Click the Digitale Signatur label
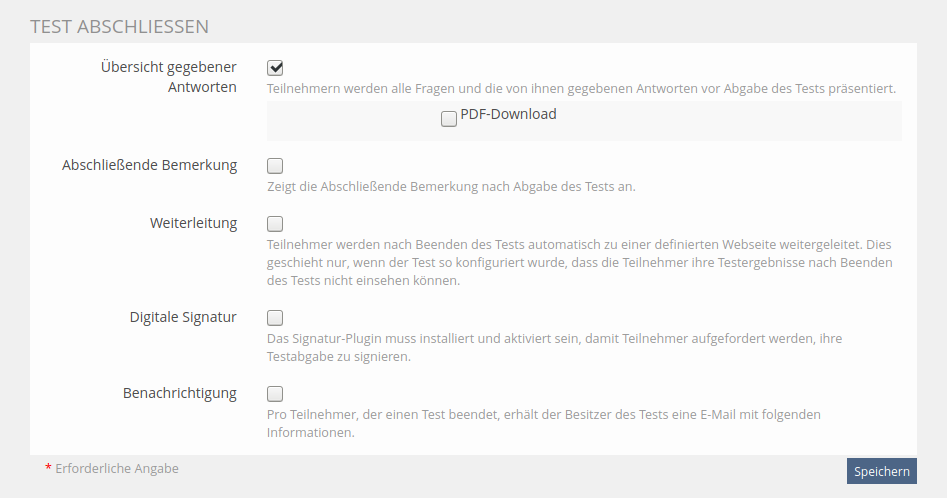Viewport: 947px width, 498px height. click(183, 317)
